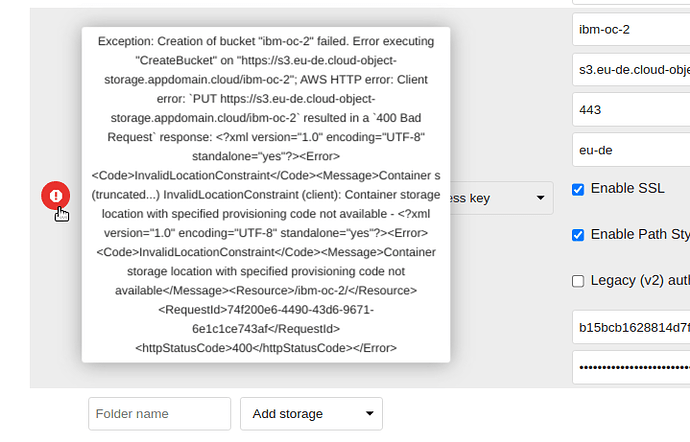Click the InvalidLocationConstraint error tooltip text
Viewport: 690px width, 442px height.
[x=266, y=195]
